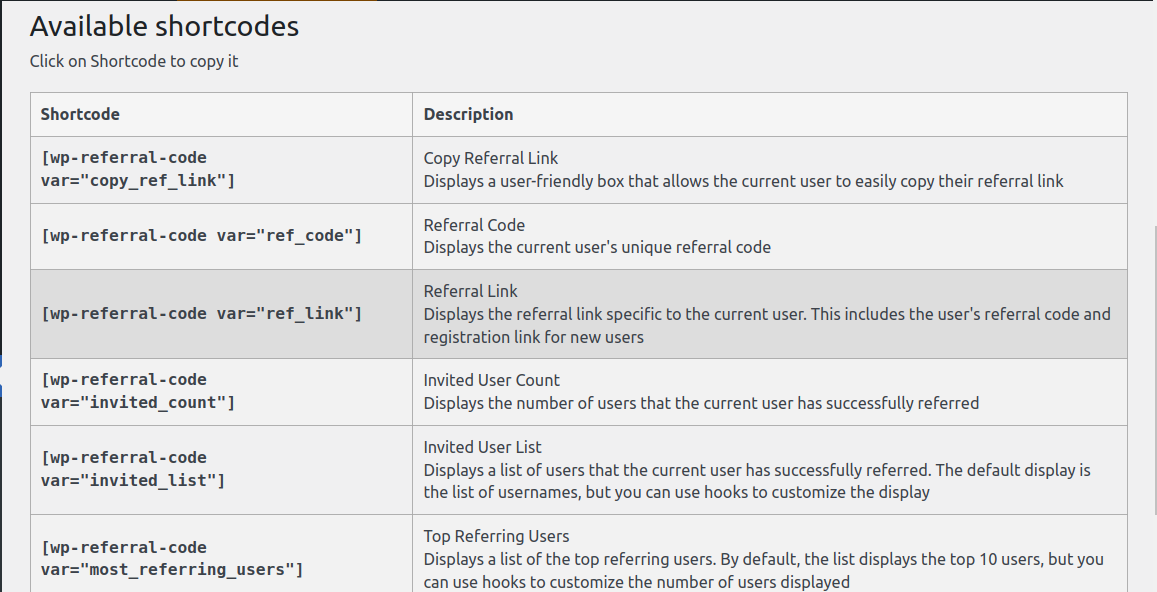Click the Shortcode column header
This screenshot has height=592, width=1157.
80,114
